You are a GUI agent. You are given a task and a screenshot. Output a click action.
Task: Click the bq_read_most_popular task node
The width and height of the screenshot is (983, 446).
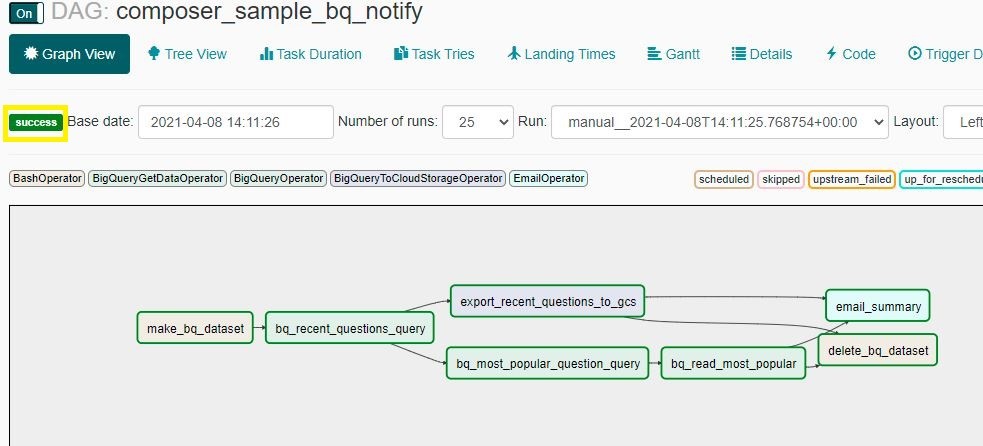[734, 363]
